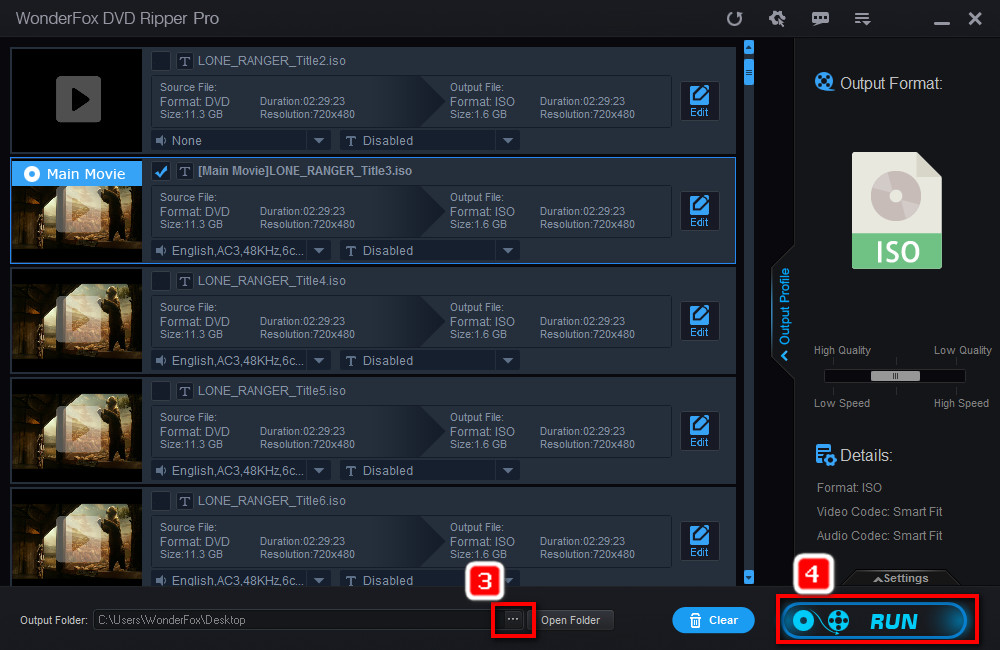The image size is (1000, 650).
Task: Open subtitle dropdown for Title4
Action: [x=508, y=360]
